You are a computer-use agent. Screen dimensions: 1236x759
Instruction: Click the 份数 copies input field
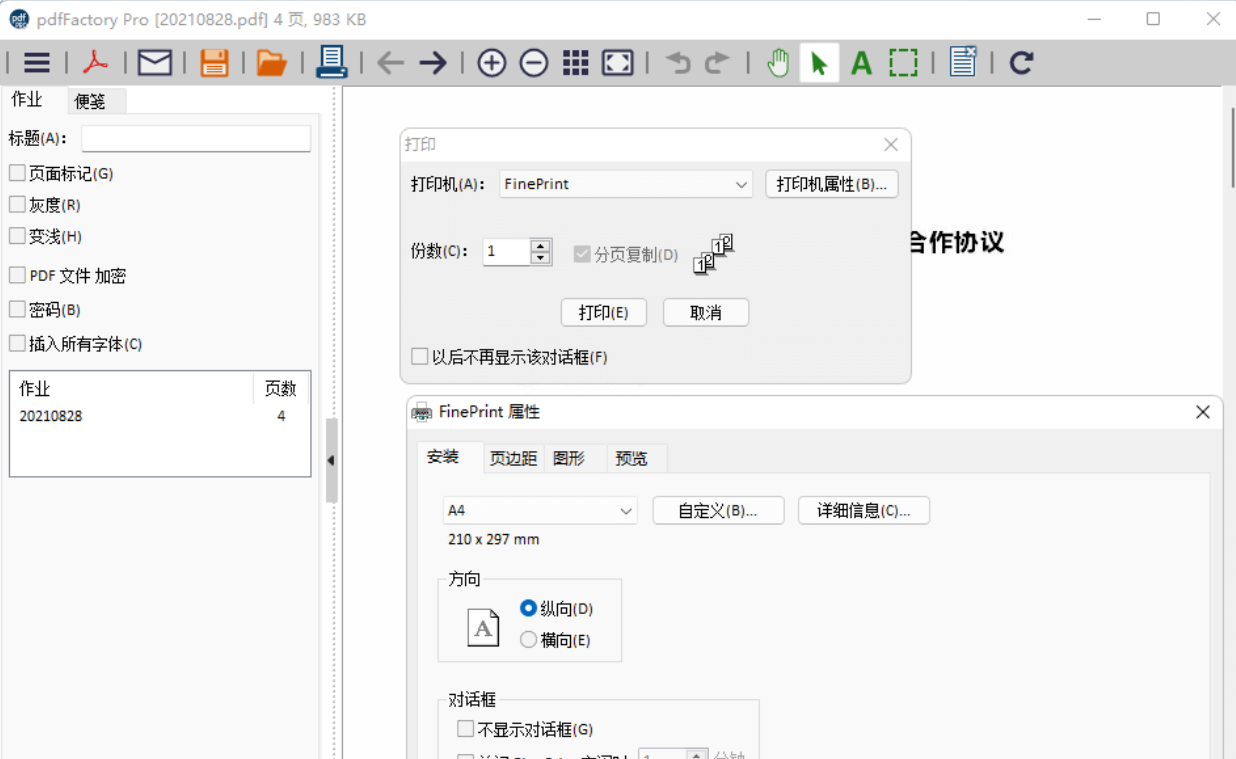[x=506, y=252]
